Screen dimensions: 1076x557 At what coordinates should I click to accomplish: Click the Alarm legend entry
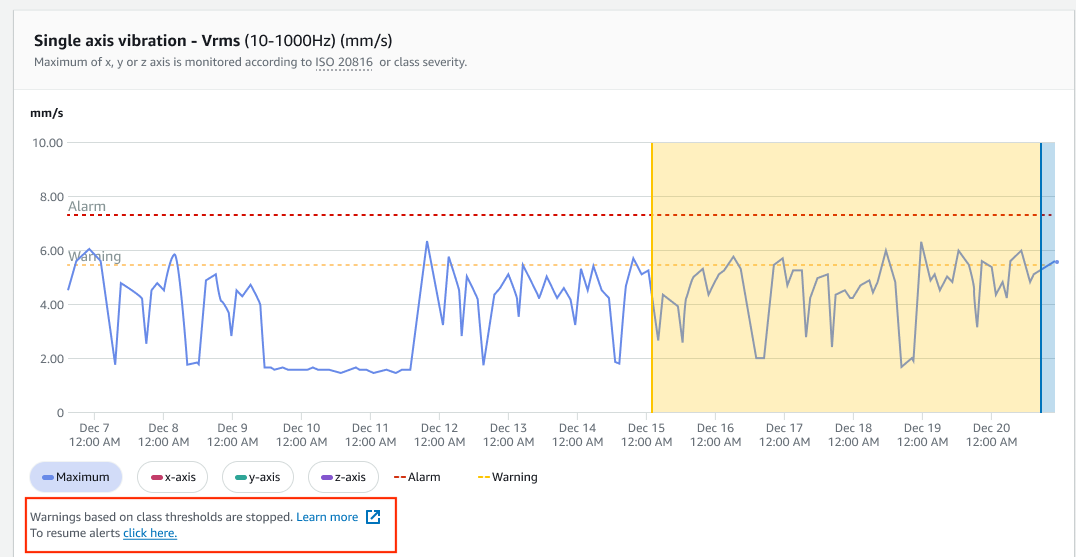click(x=418, y=477)
